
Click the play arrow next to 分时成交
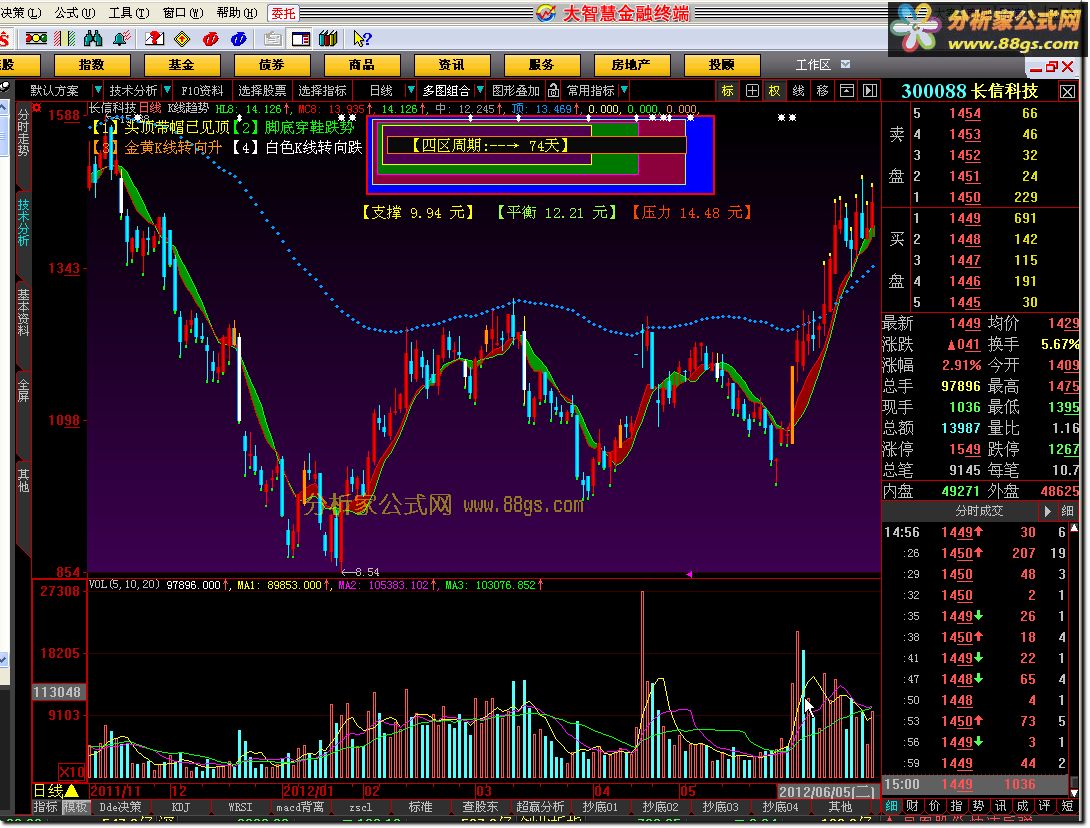tap(1047, 511)
